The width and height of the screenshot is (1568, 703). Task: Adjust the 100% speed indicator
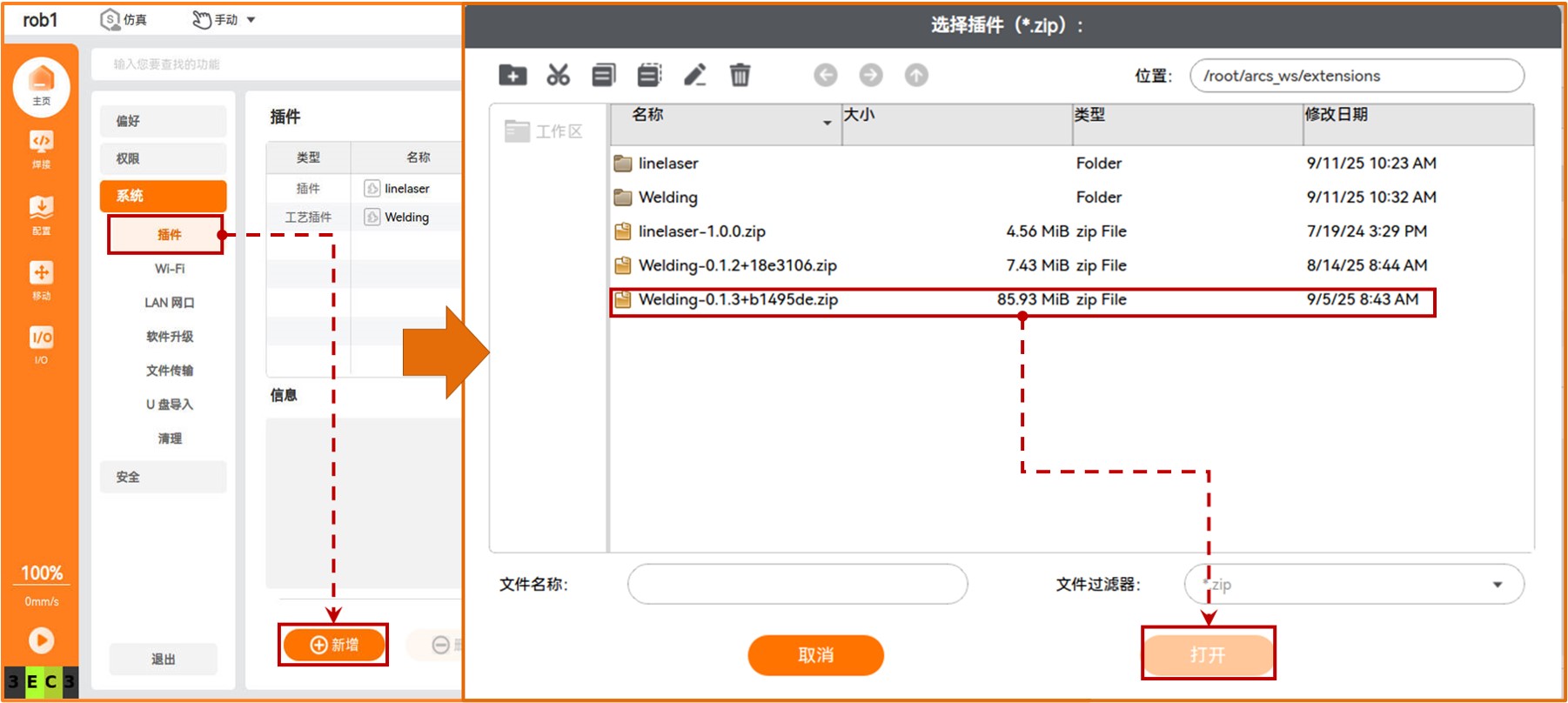point(41,573)
